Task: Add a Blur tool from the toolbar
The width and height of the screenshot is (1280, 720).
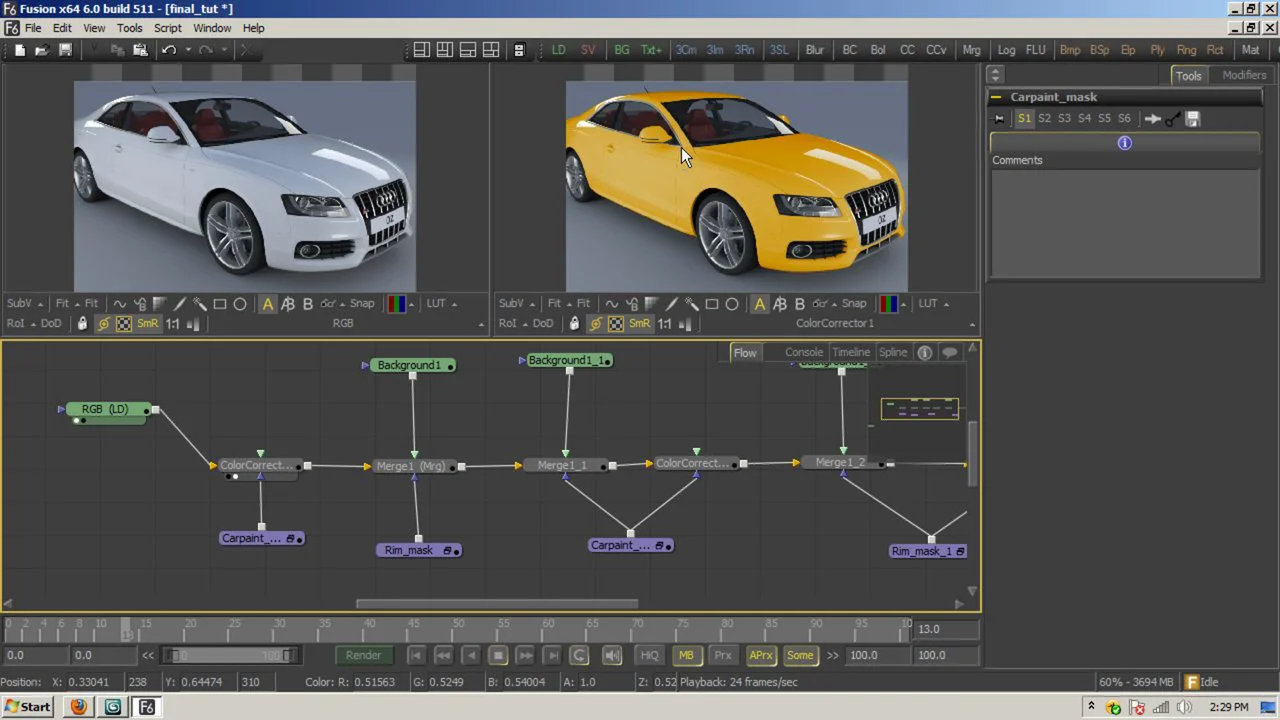Action: pyautogui.click(x=815, y=50)
